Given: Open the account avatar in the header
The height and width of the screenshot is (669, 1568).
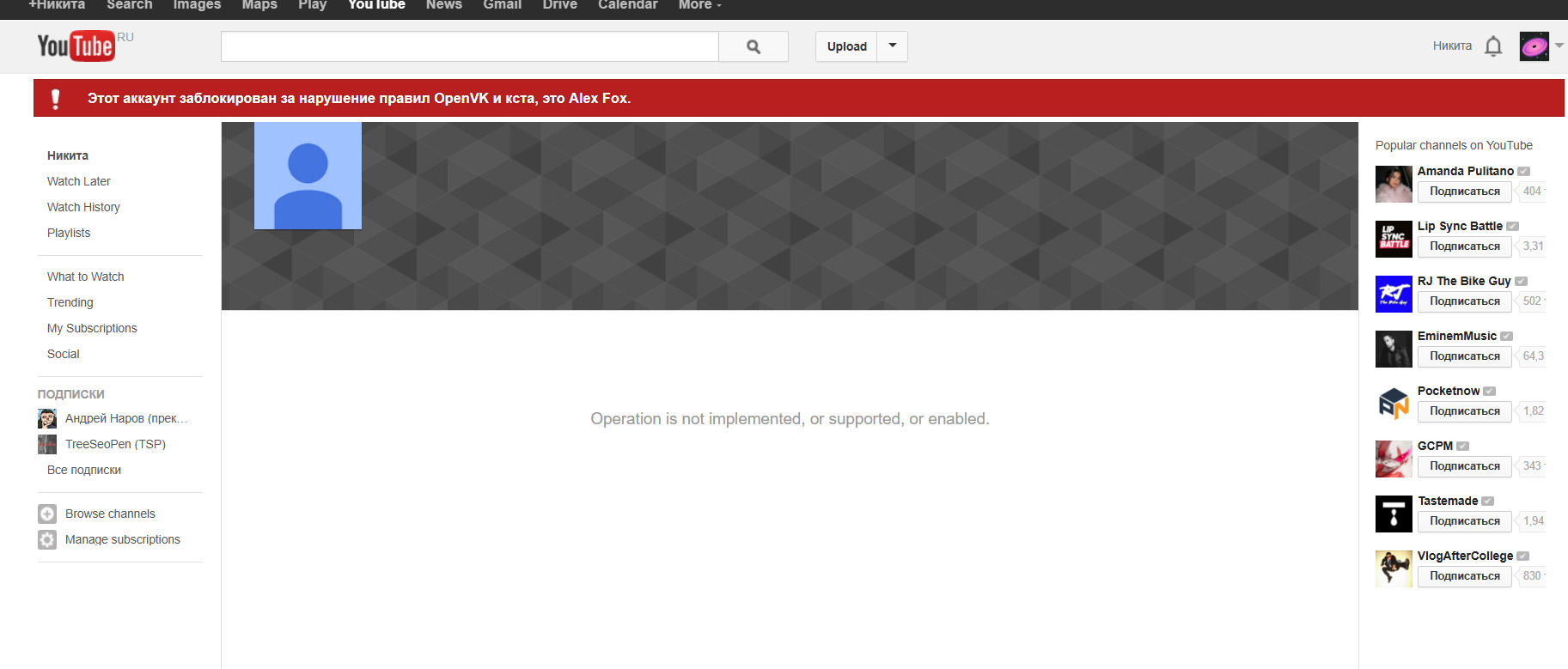Looking at the screenshot, I should (1534, 46).
